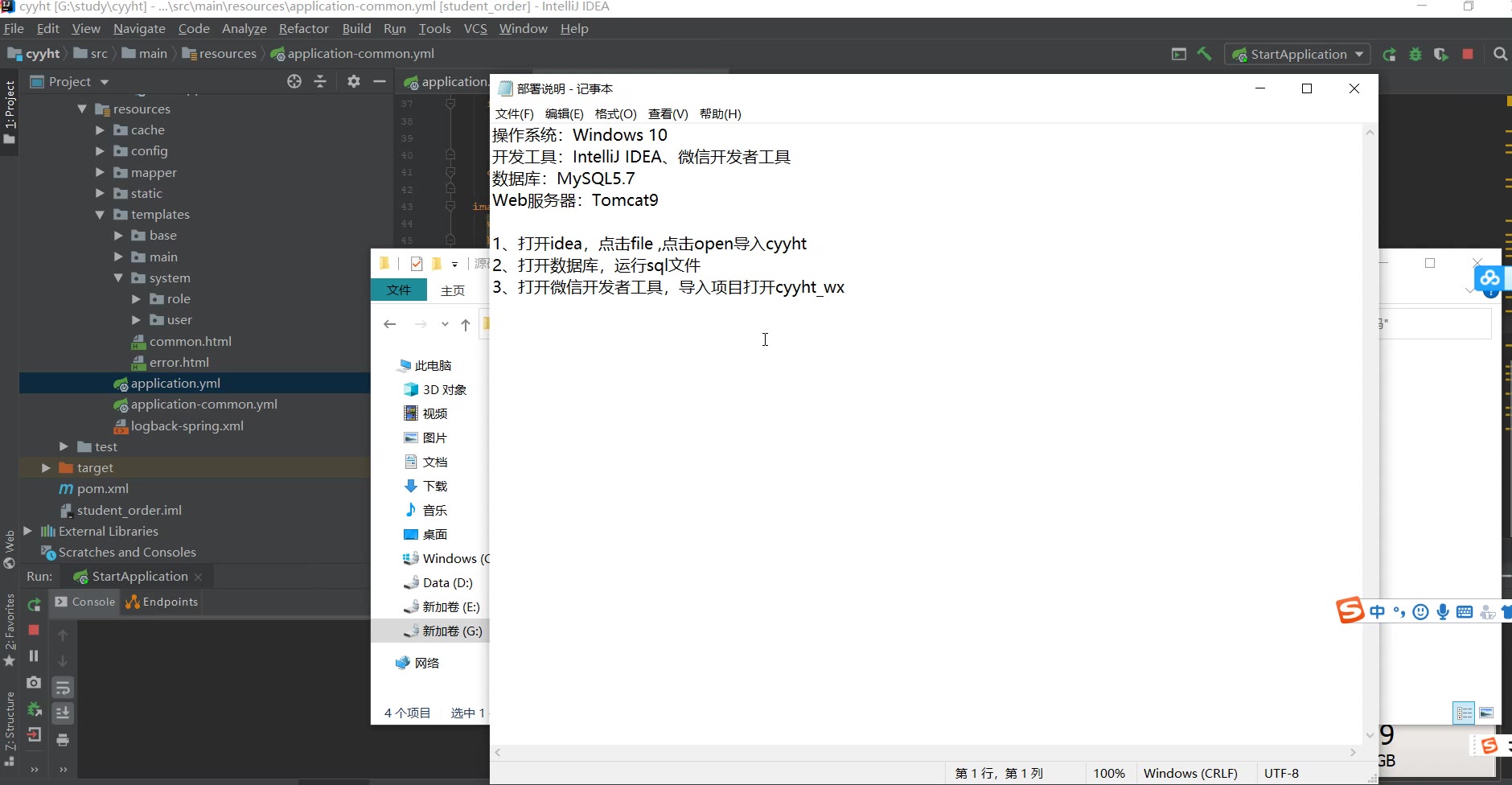The width and height of the screenshot is (1512, 785).
Task: Click Sogou emoji smiley icon
Action: [x=1421, y=612]
